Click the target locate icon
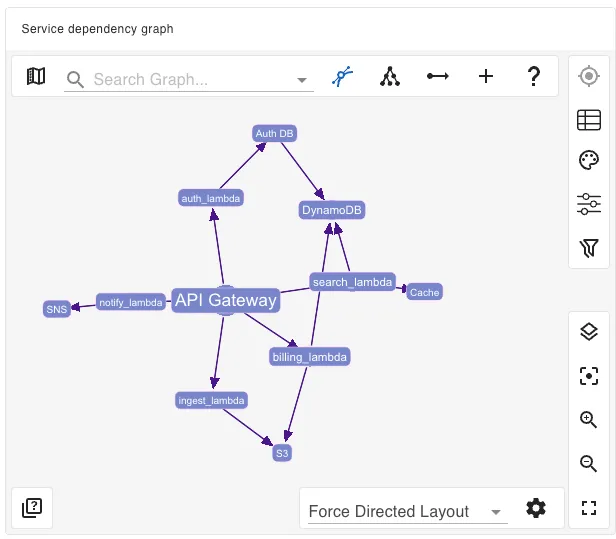Image resolution: width=616 pixels, height=539 pixels. coord(588,76)
